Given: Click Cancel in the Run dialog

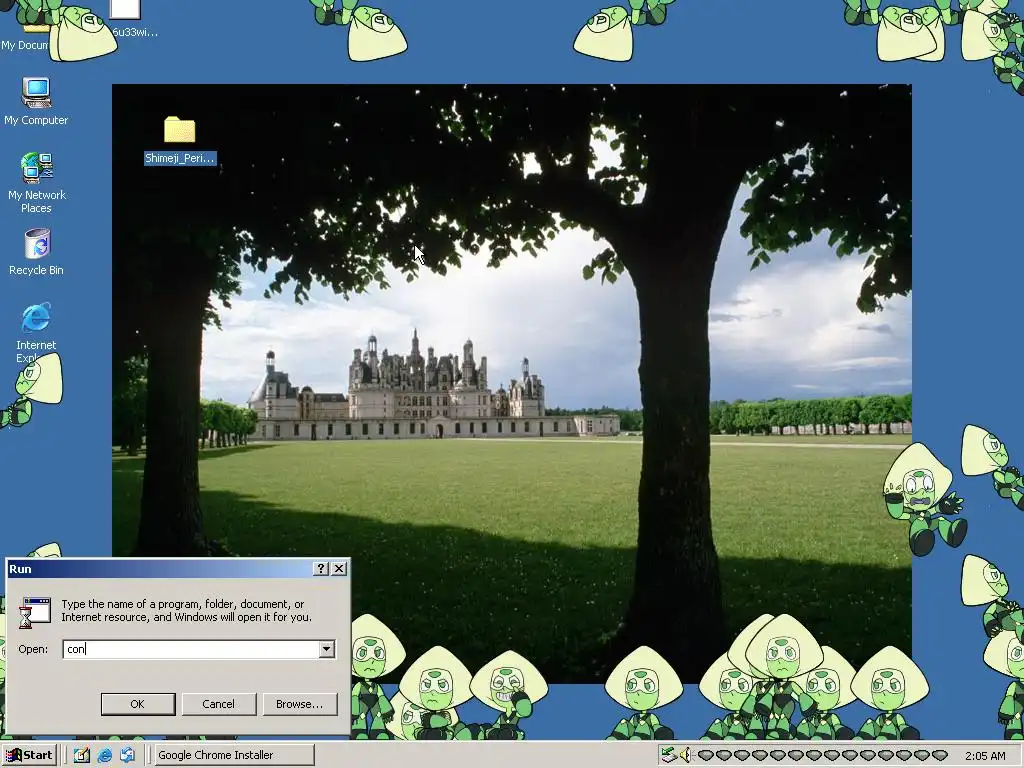Looking at the screenshot, I should pyautogui.click(x=219, y=704).
